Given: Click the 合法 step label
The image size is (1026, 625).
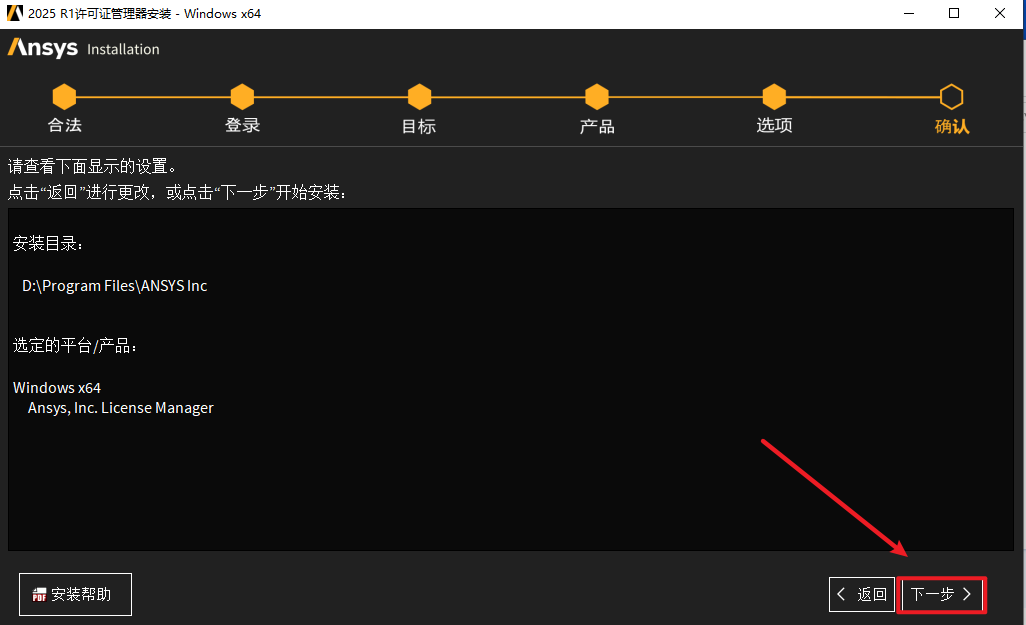Looking at the screenshot, I should coord(65,125).
